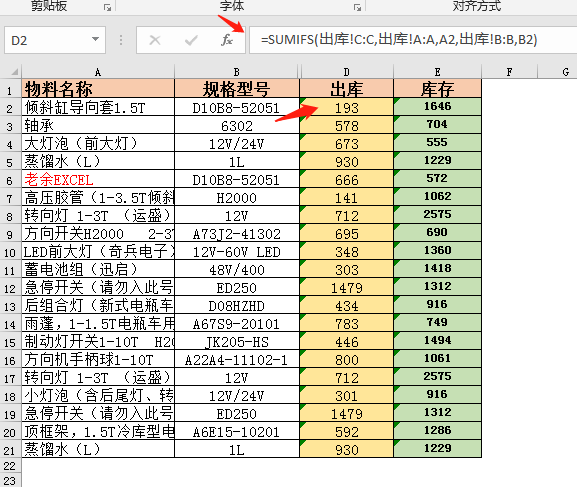Click stock cell with value 1062
Screen dimensions: 577x487
438,197
